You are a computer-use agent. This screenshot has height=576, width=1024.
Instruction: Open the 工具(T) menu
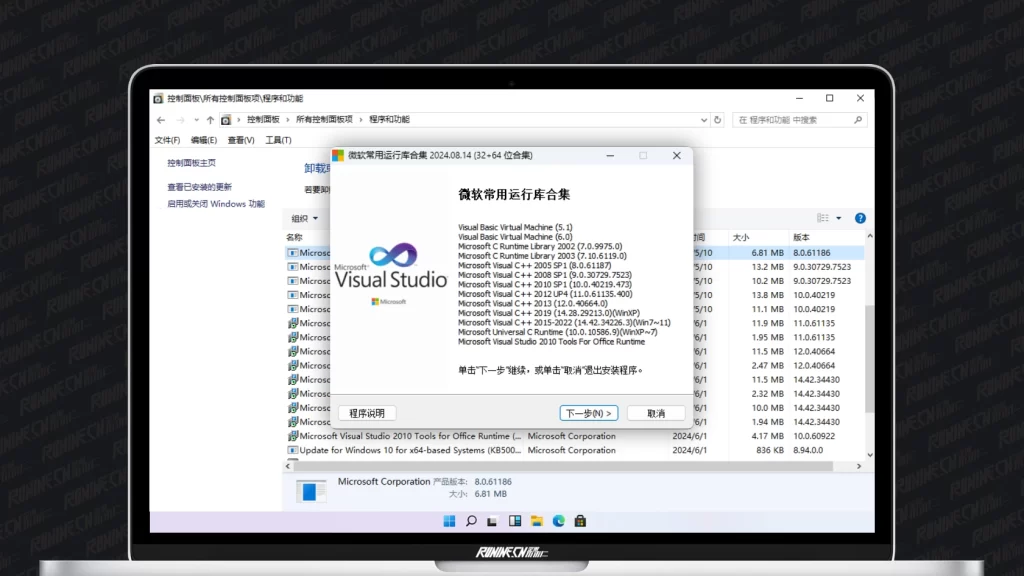[278, 140]
